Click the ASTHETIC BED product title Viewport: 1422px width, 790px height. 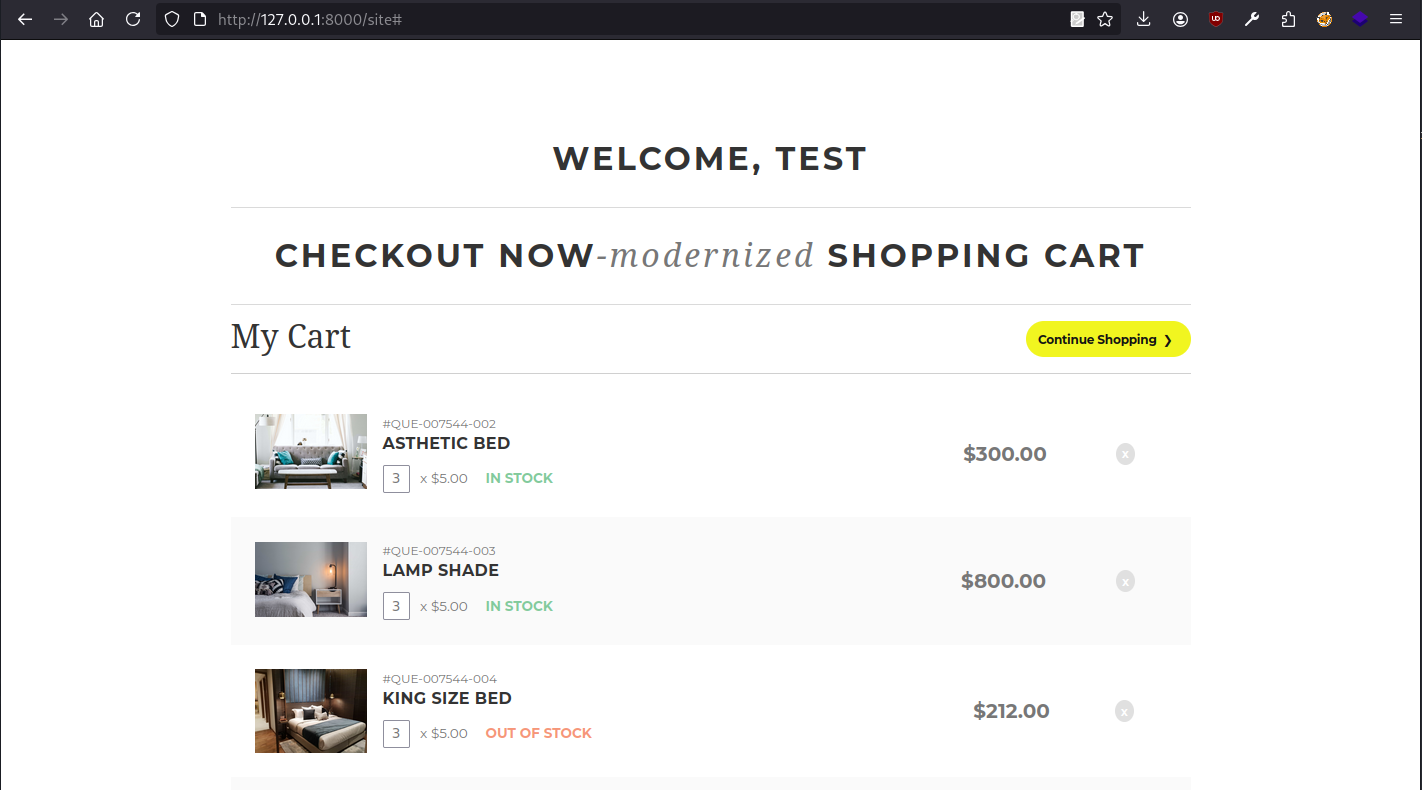point(446,443)
